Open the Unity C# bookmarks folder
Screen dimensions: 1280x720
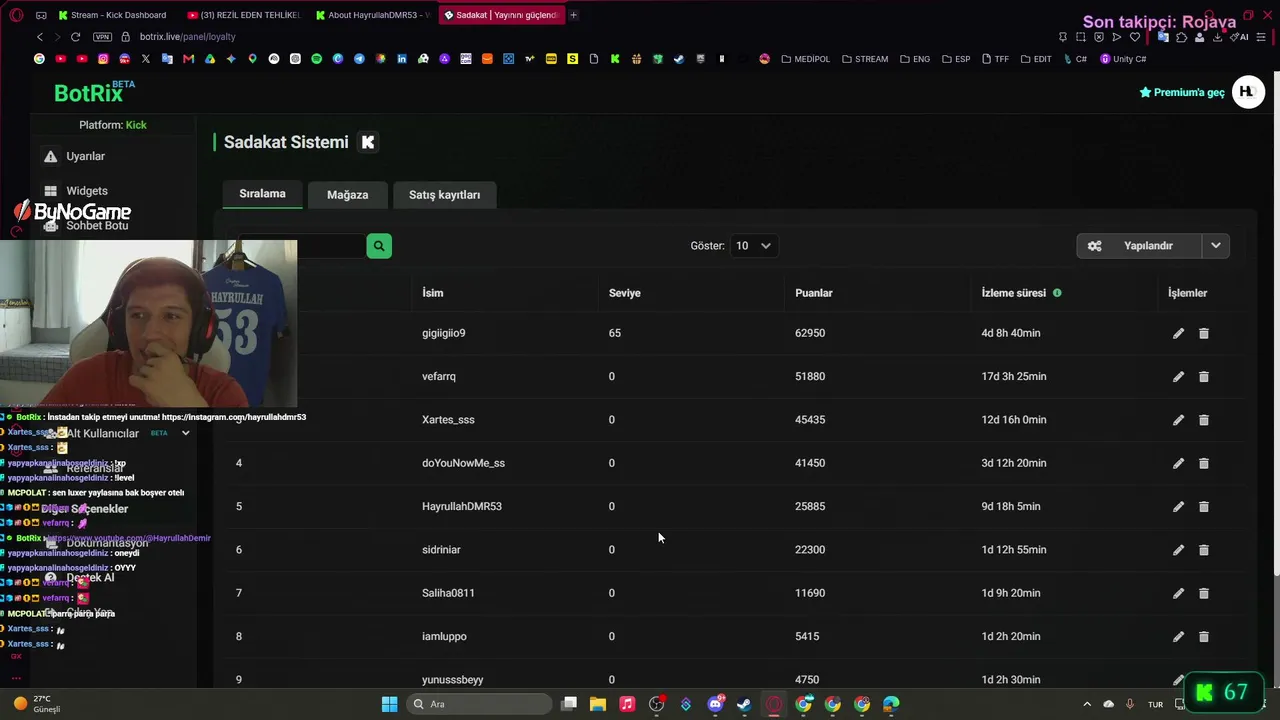[1123, 59]
